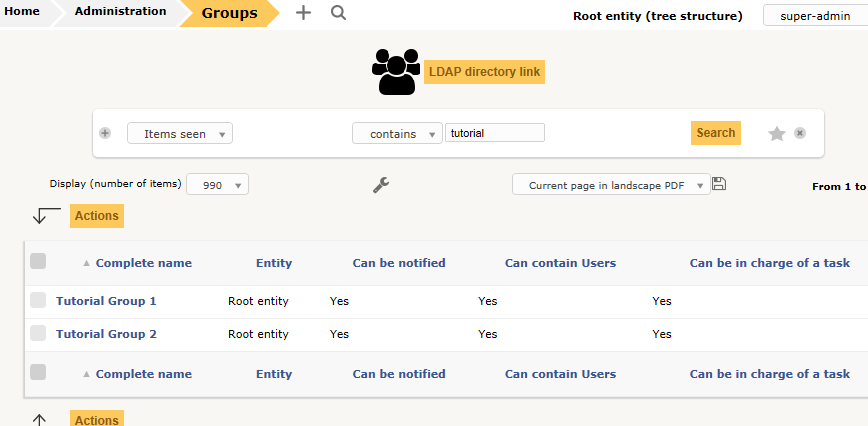Click the save/export floppy disk icon
This screenshot has width=868, height=426.
(719, 184)
